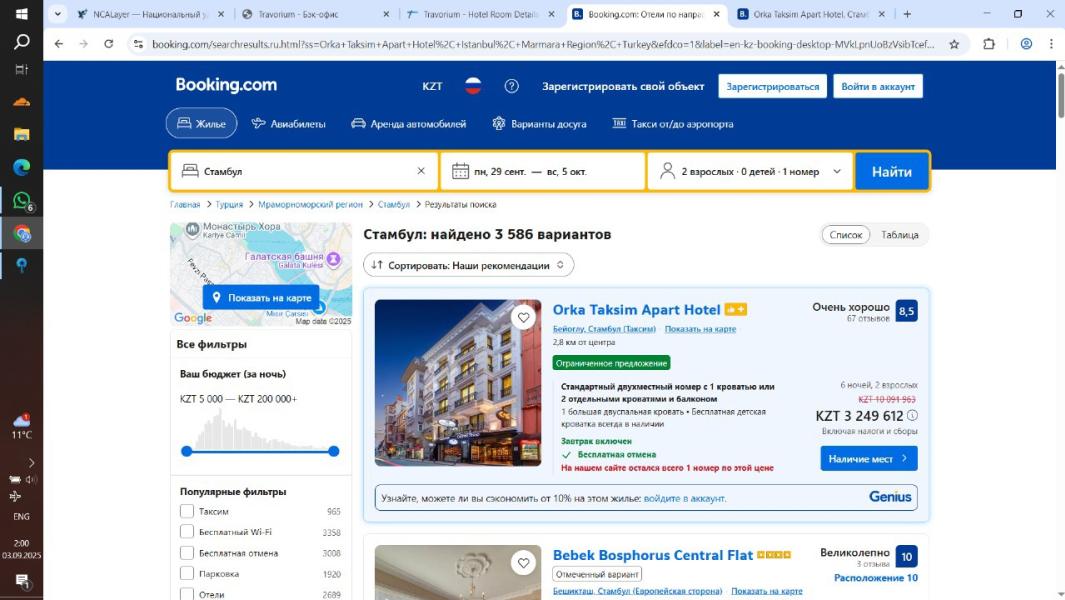Click Войти в аккаунт button

click(878, 86)
